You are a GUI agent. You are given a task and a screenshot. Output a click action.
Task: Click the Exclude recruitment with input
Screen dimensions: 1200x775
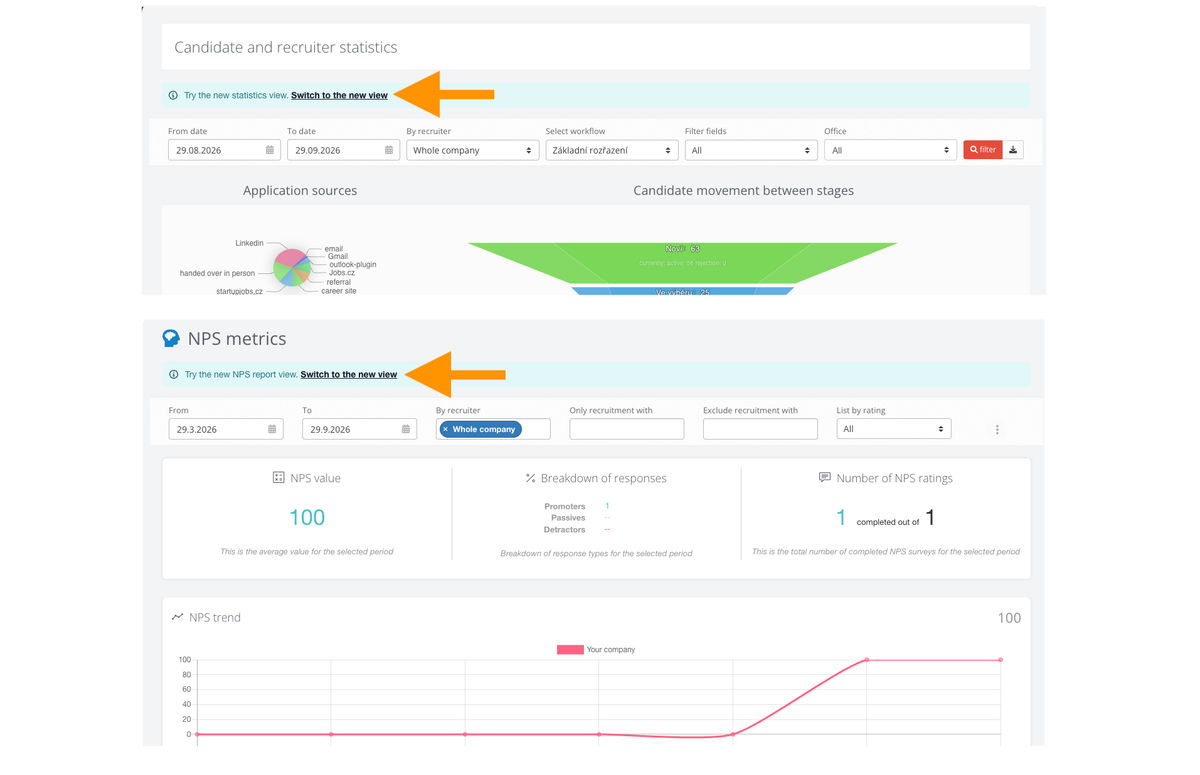[760, 429]
